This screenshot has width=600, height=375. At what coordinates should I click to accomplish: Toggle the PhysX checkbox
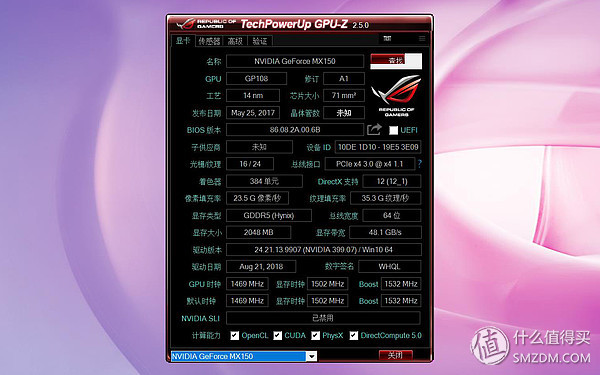(x=315, y=336)
